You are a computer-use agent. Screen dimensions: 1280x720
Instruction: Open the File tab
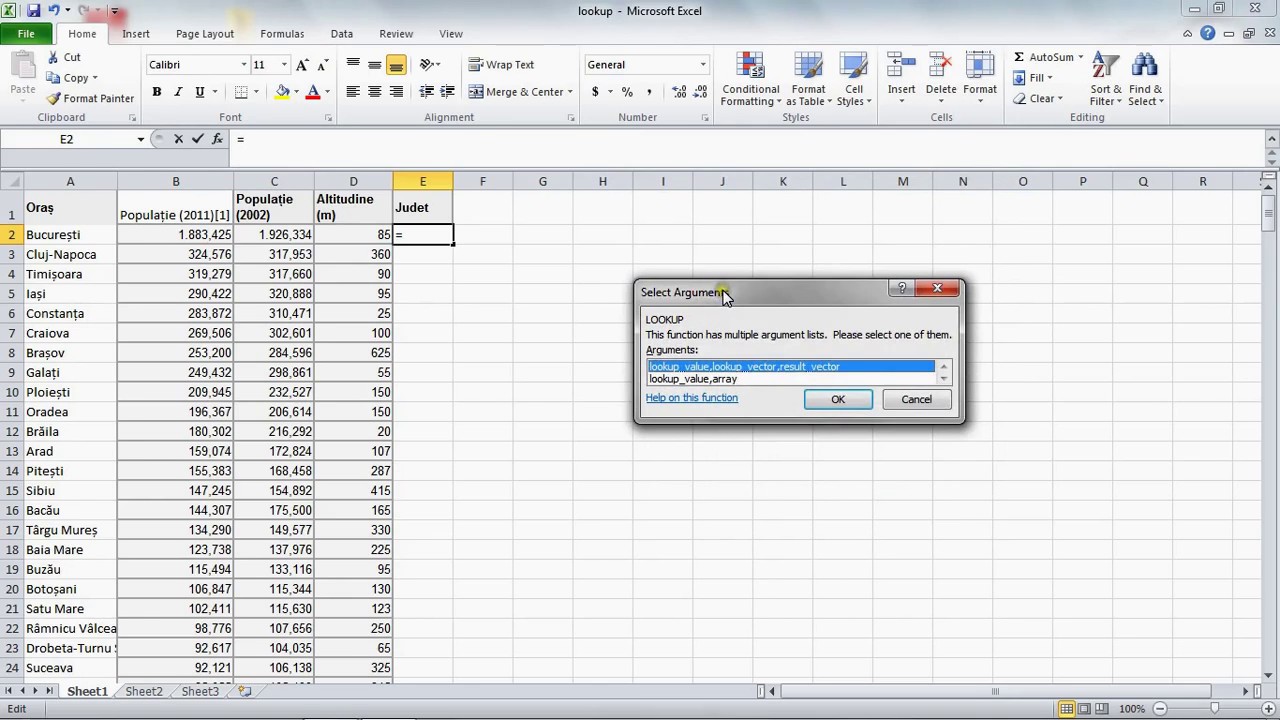pos(26,34)
